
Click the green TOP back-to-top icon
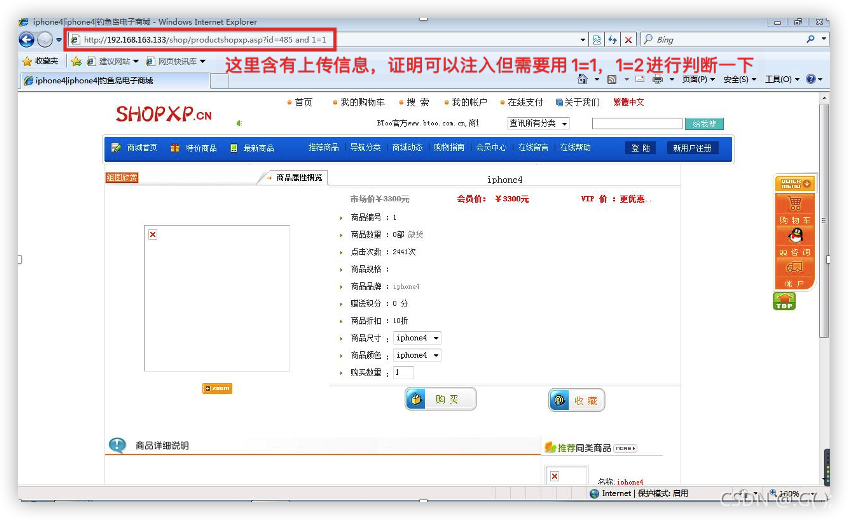pos(784,301)
